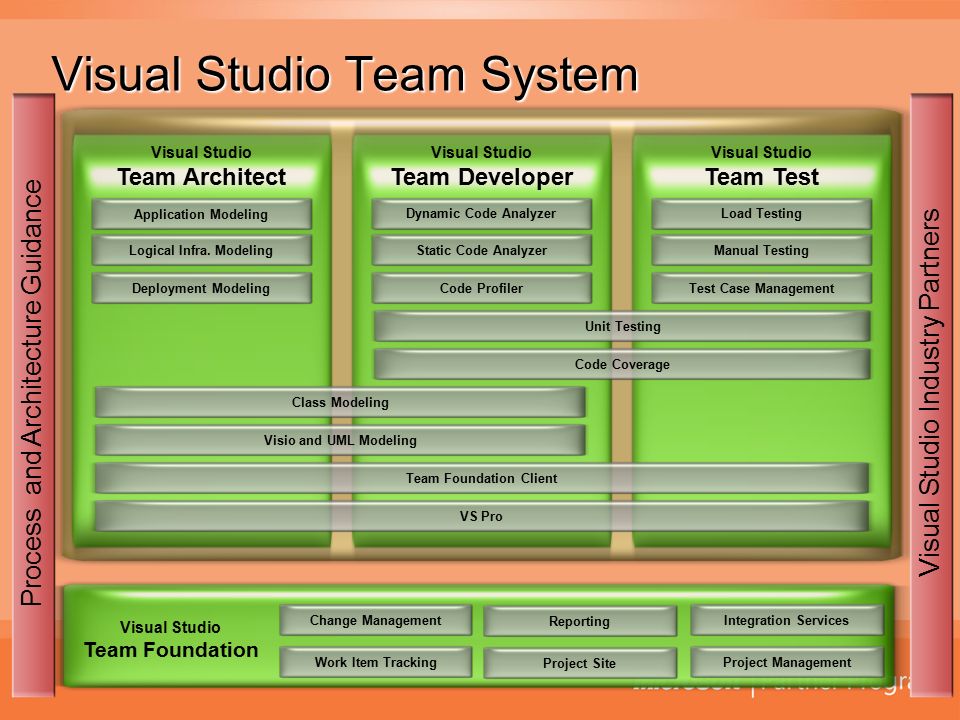
Task: Select the Class Modeling bar
Action: (x=340, y=402)
